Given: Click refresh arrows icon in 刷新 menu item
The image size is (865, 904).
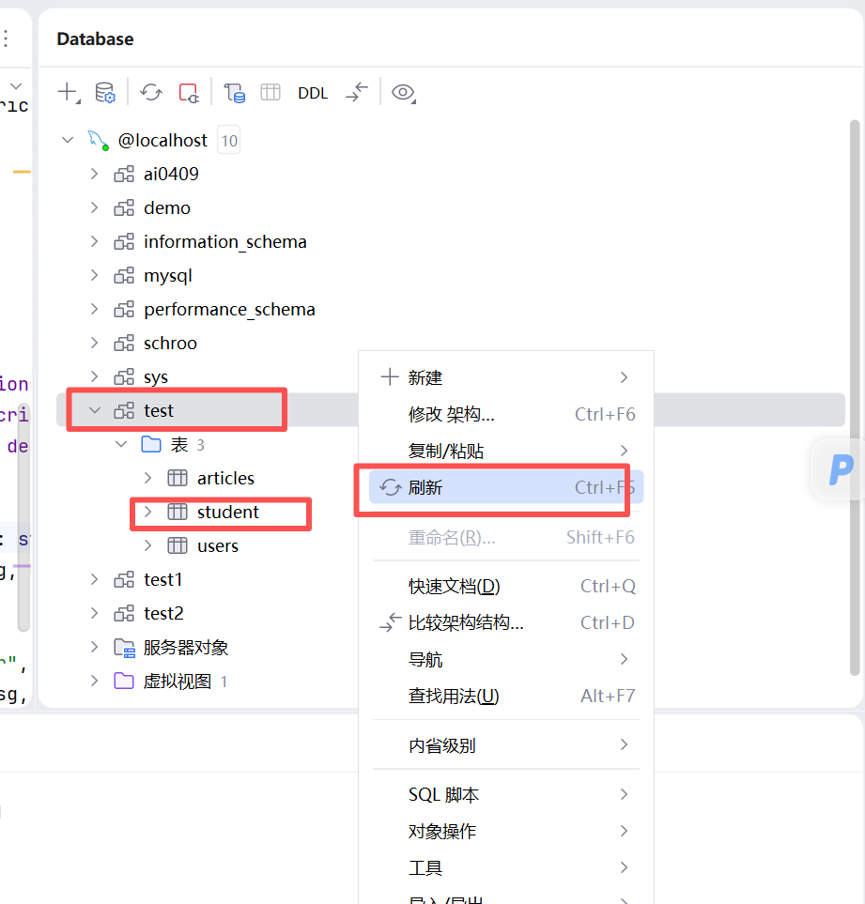Looking at the screenshot, I should pos(390,487).
